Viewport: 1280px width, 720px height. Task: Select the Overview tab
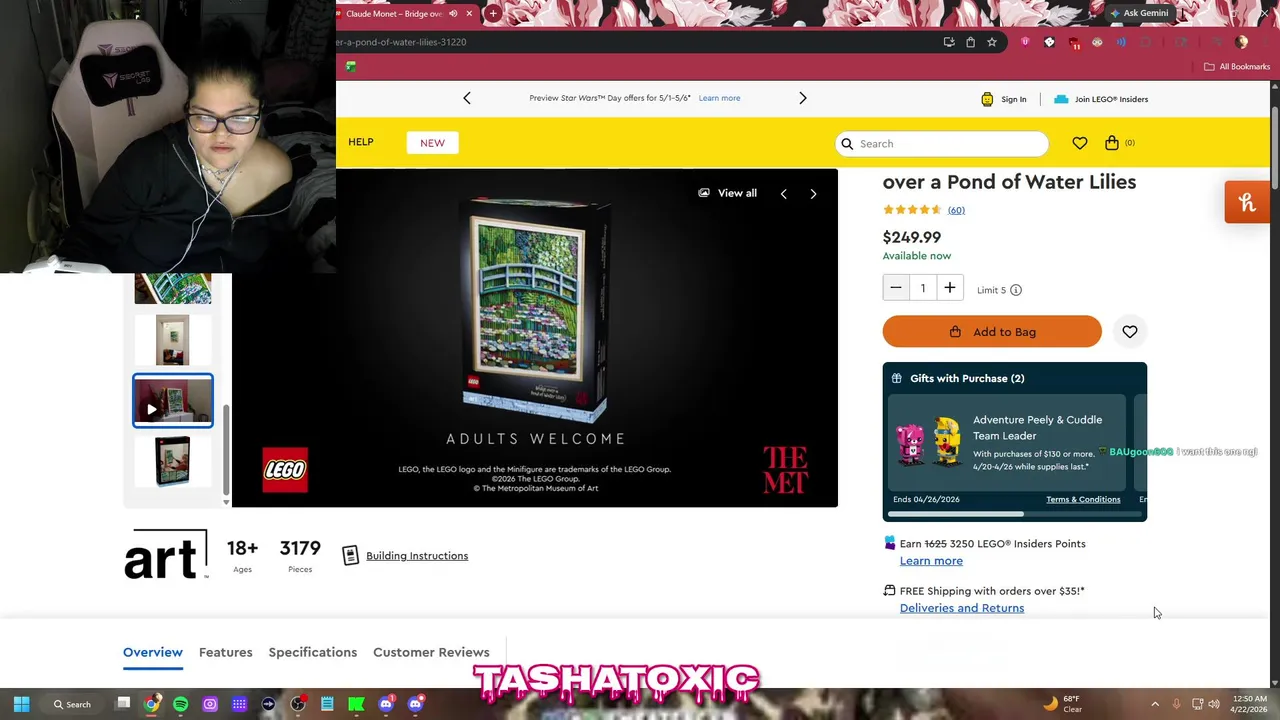[x=153, y=652]
